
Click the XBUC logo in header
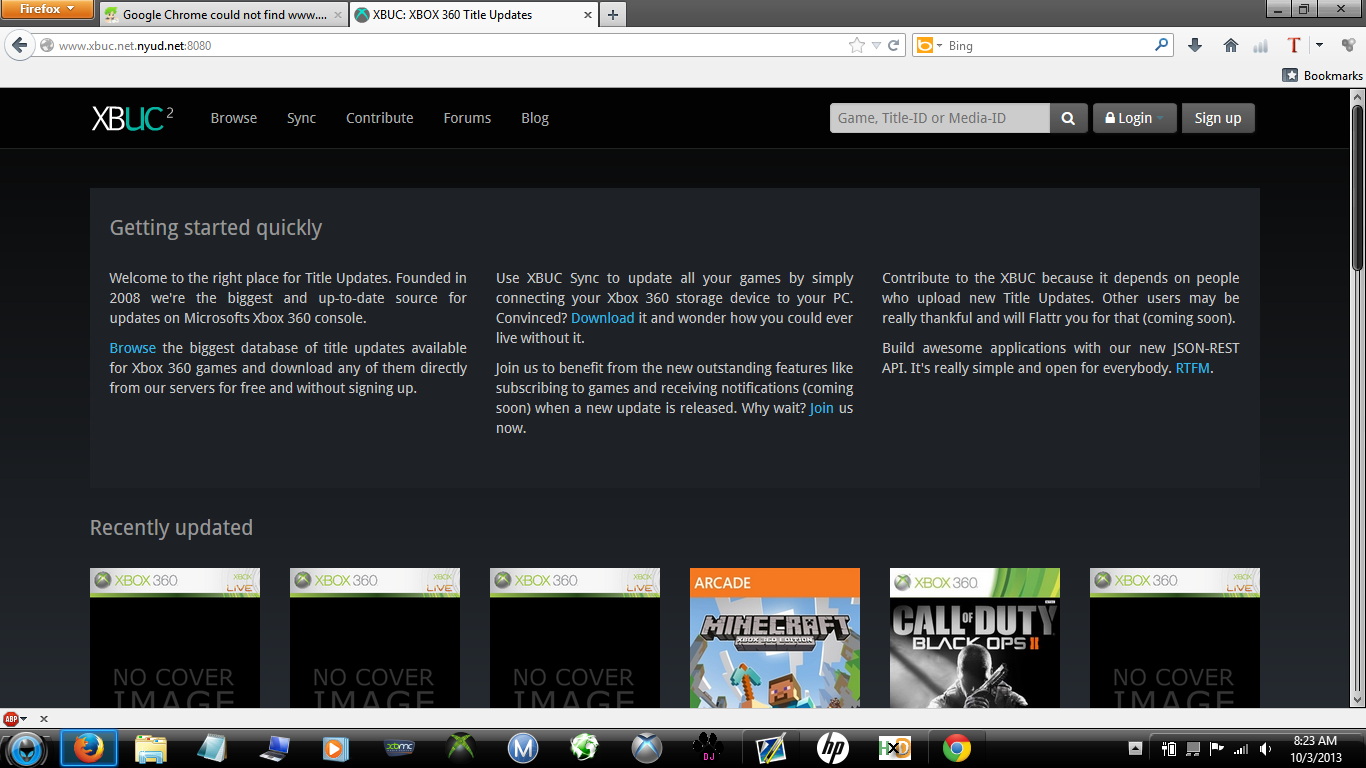[132, 118]
